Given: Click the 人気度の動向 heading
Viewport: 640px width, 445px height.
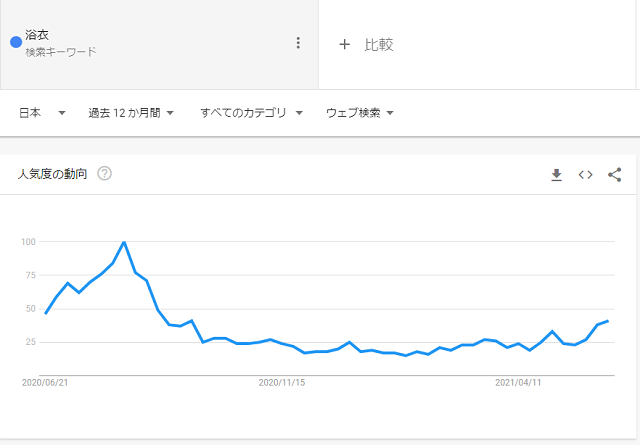Looking at the screenshot, I should click(52, 174).
